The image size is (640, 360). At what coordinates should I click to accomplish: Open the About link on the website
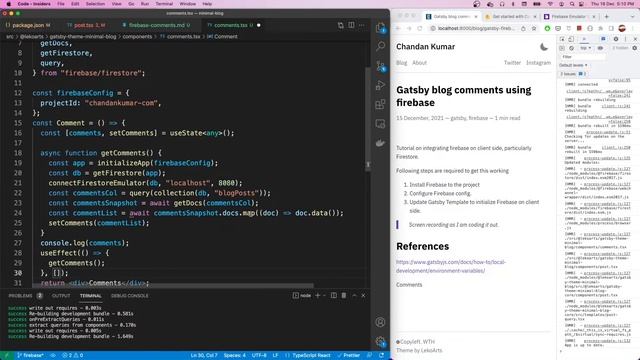coord(419,62)
